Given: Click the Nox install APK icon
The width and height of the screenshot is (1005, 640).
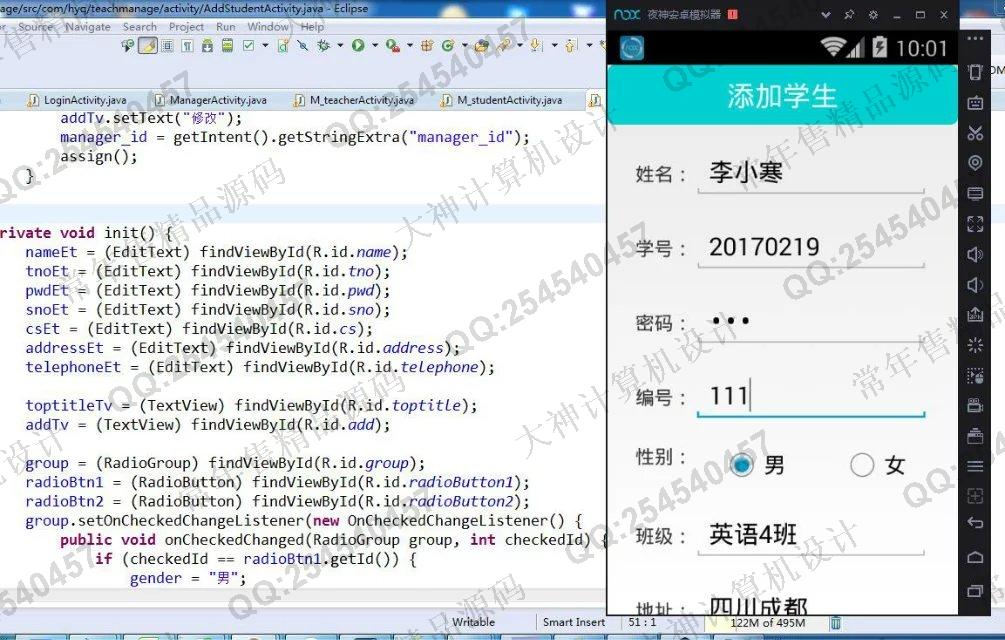Looking at the screenshot, I should [x=975, y=315].
